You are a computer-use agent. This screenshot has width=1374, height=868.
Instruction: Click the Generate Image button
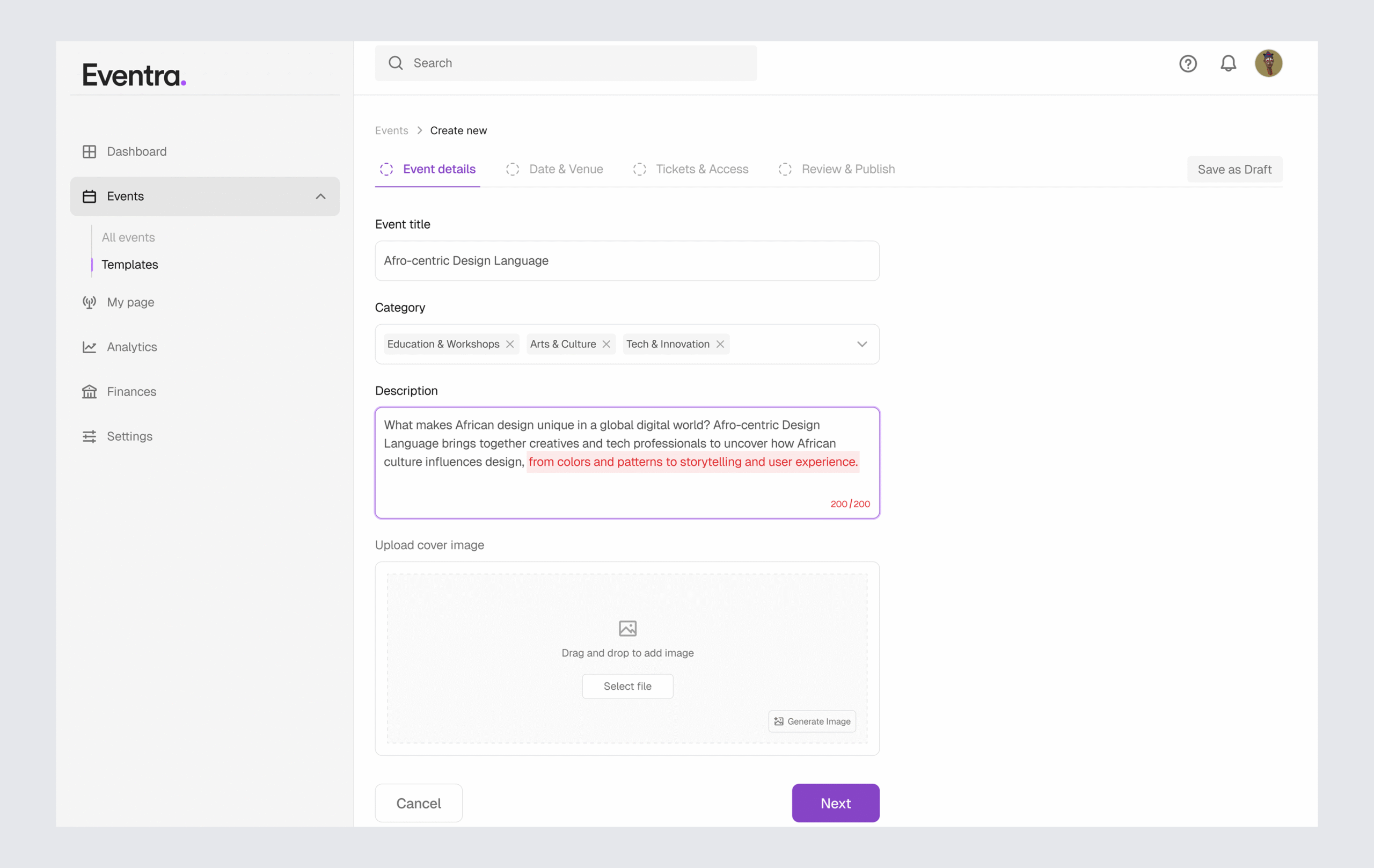click(x=812, y=721)
